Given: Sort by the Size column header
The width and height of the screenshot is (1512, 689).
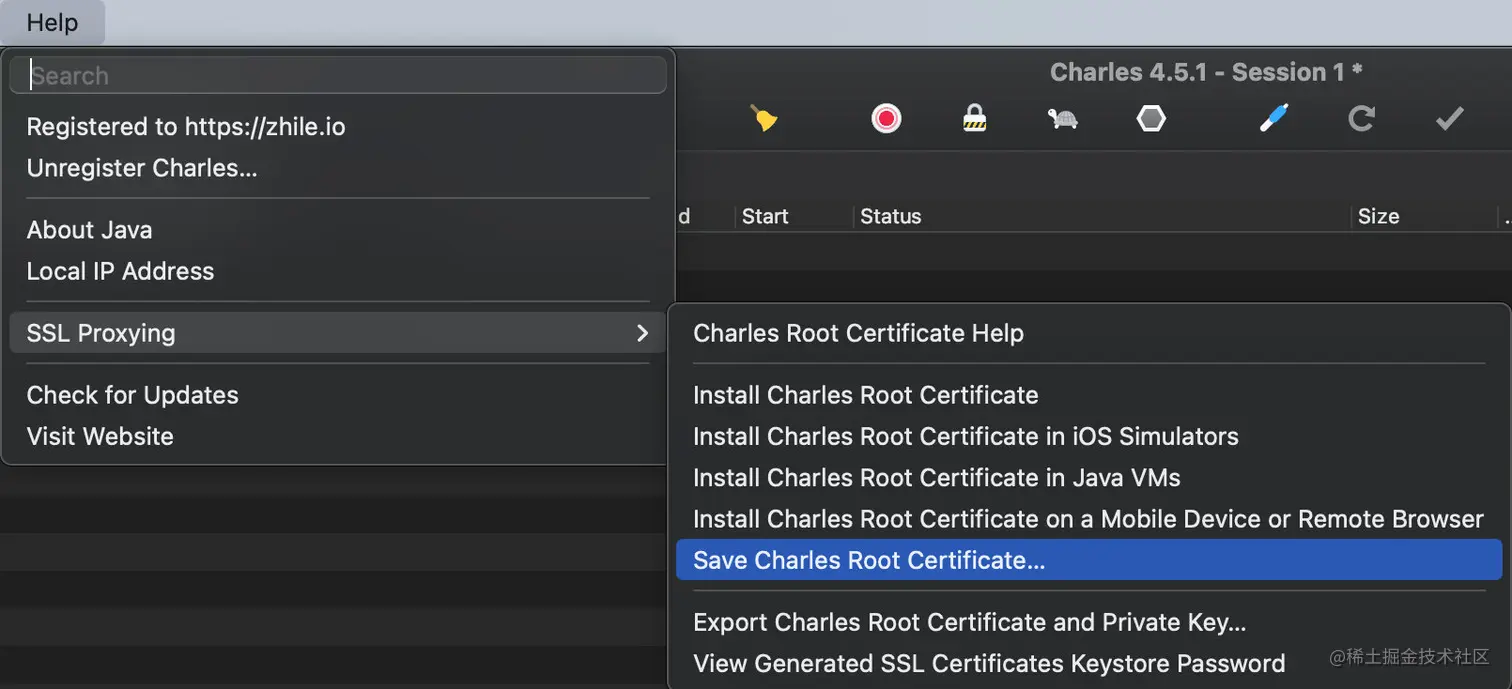Looking at the screenshot, I should tap(1423, 216).
